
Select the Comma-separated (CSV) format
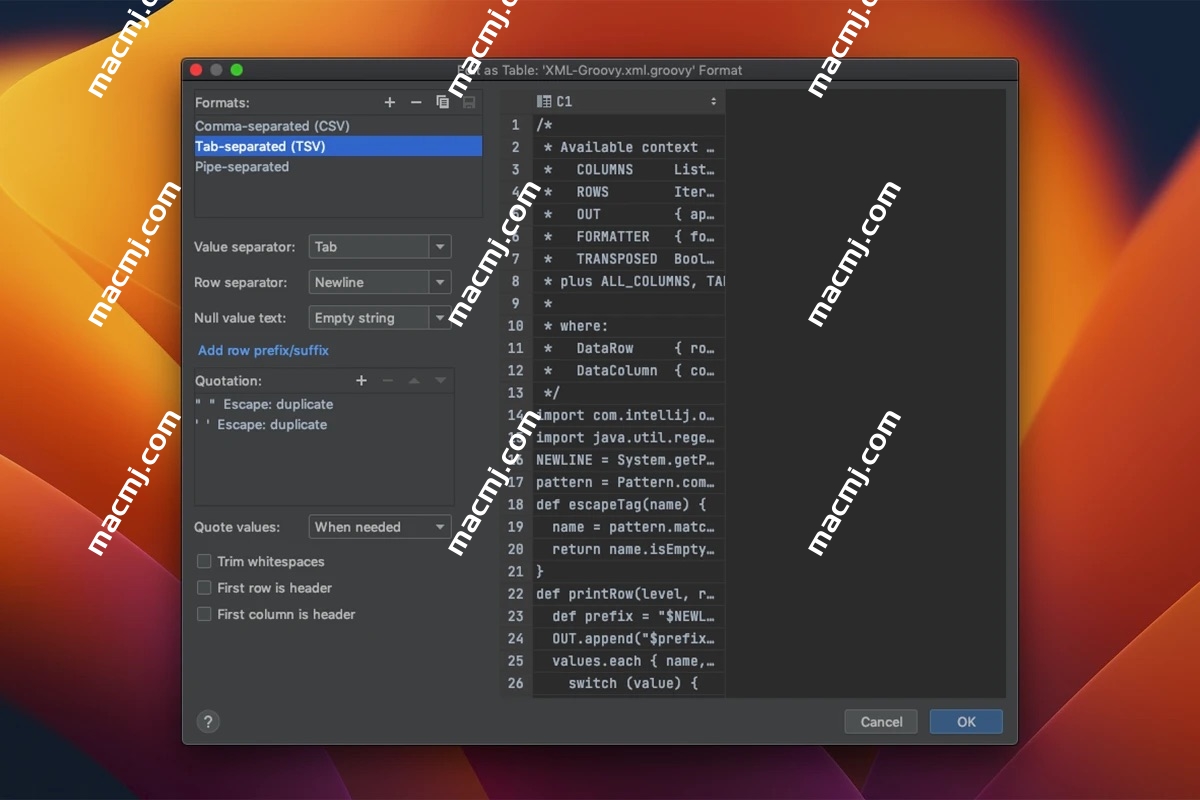point(272,125)
